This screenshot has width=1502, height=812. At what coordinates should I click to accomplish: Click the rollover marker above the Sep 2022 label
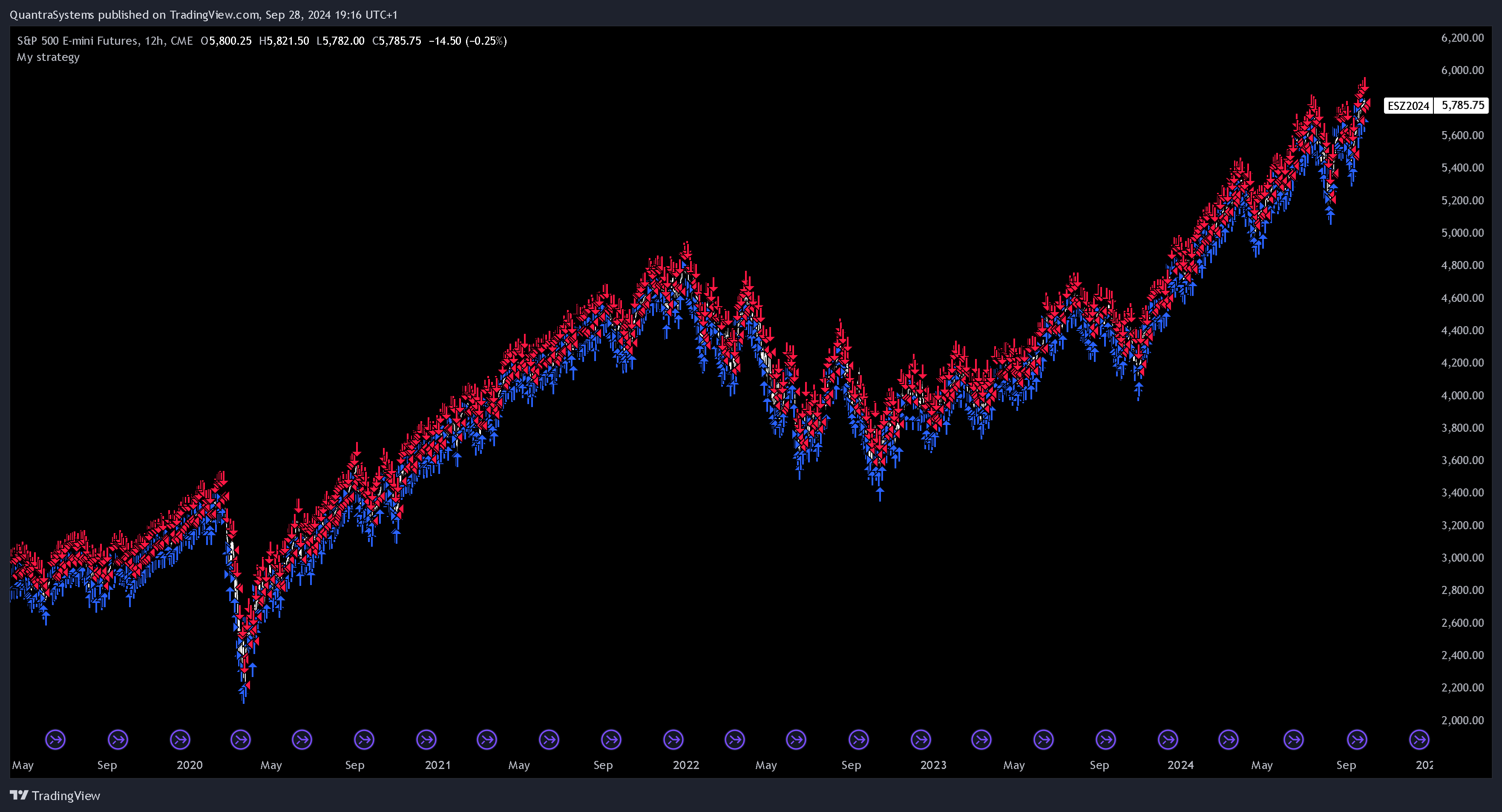(x=859, y=740)
